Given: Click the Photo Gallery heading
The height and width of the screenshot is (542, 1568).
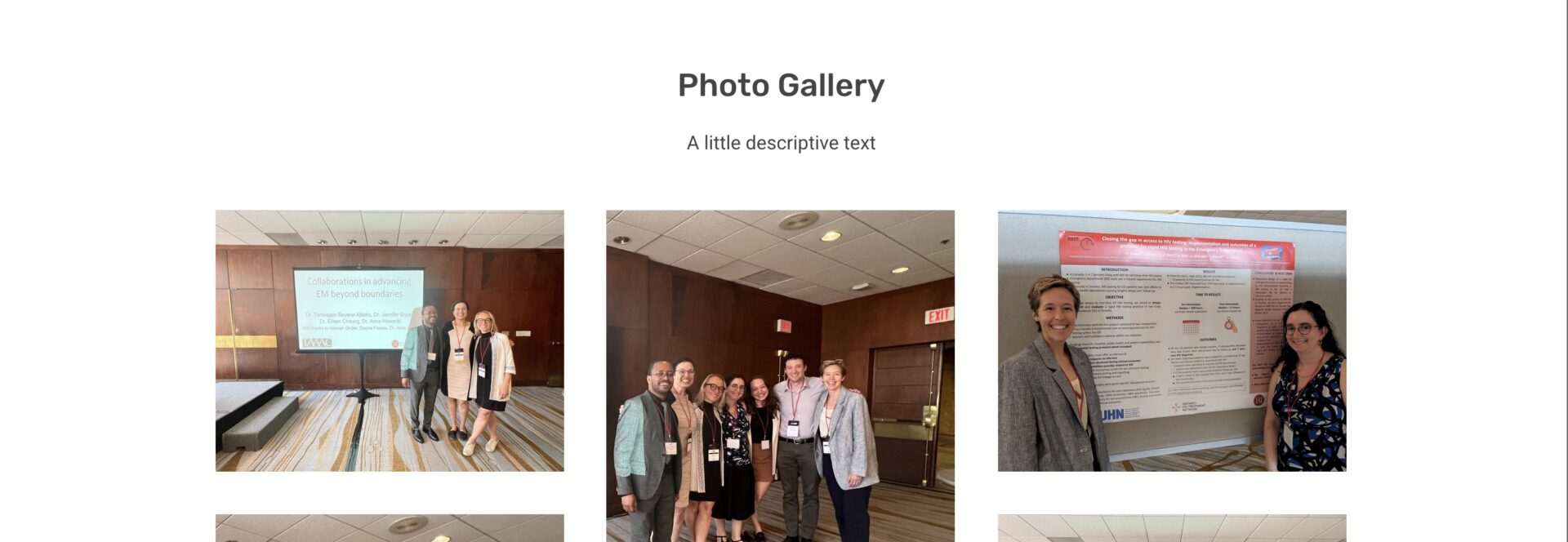Looking at the screenshot, I should coord(781,86).
